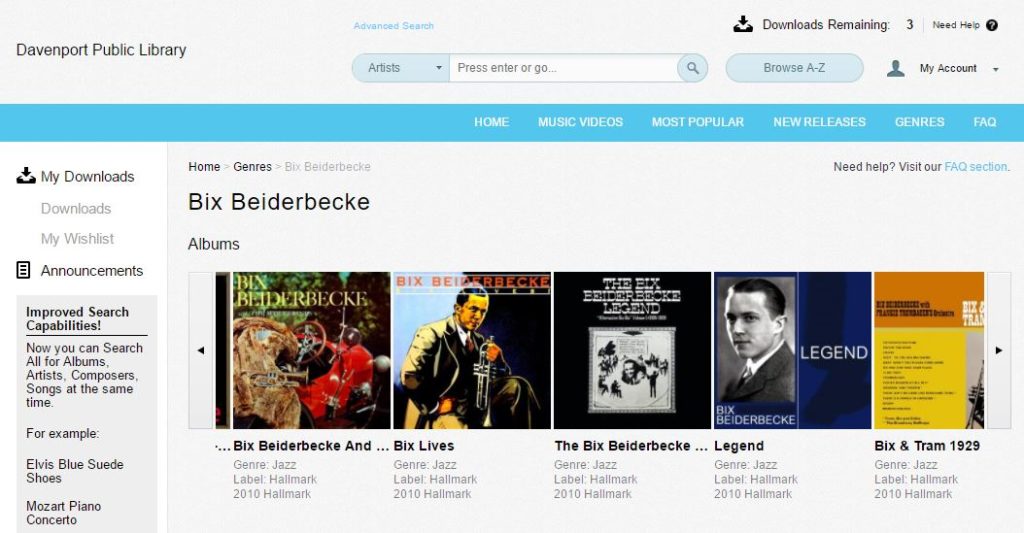The image size is (1024, 533).
Task: Click the My Account user icon
Action: [896, 68]
